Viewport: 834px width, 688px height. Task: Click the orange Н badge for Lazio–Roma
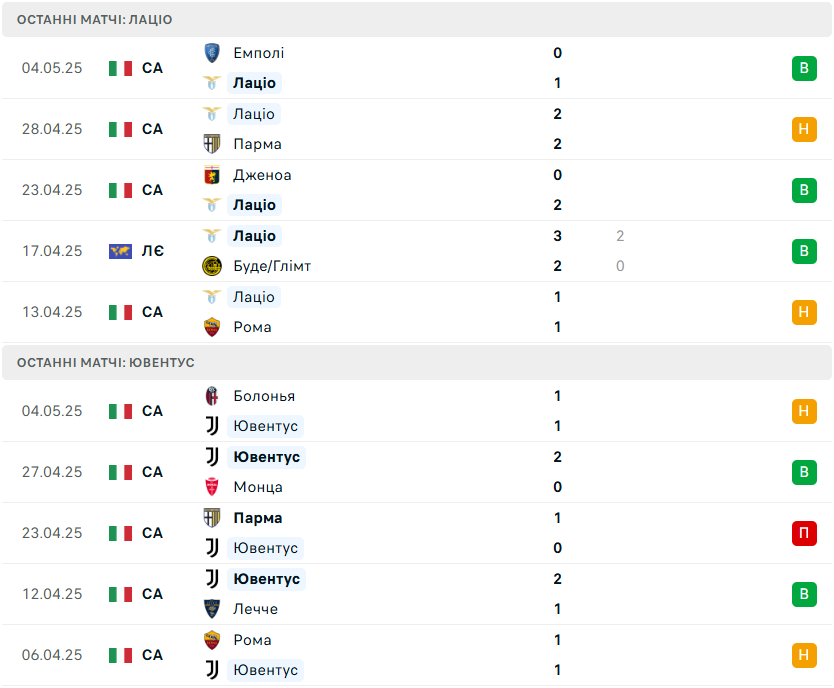[x=804, y=312]
